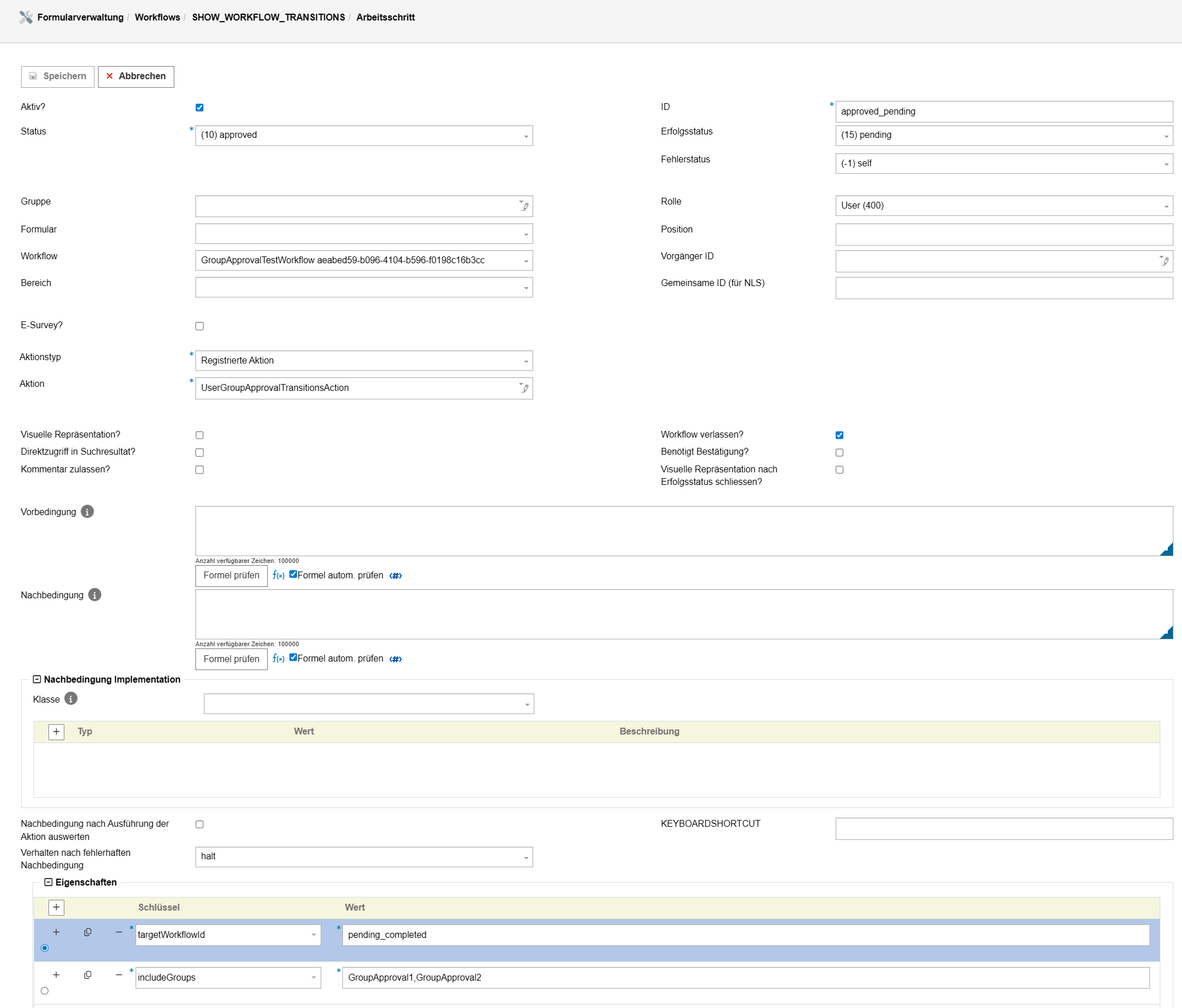Viewport: 1182px width, 1008px height.
Task: Click placeholder icon next to Nachbedingung formula check
Action: tap(395, 659)
